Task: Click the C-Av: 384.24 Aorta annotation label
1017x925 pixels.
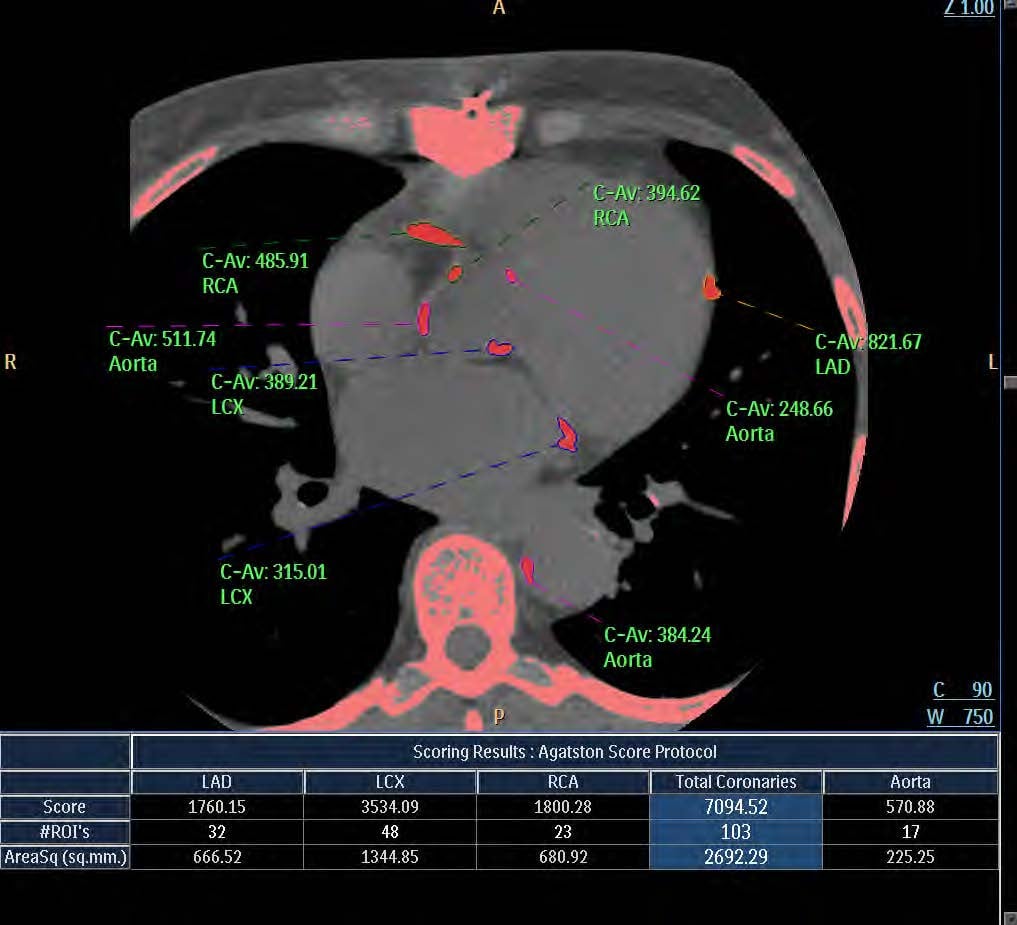Action: tap(657, 647)
